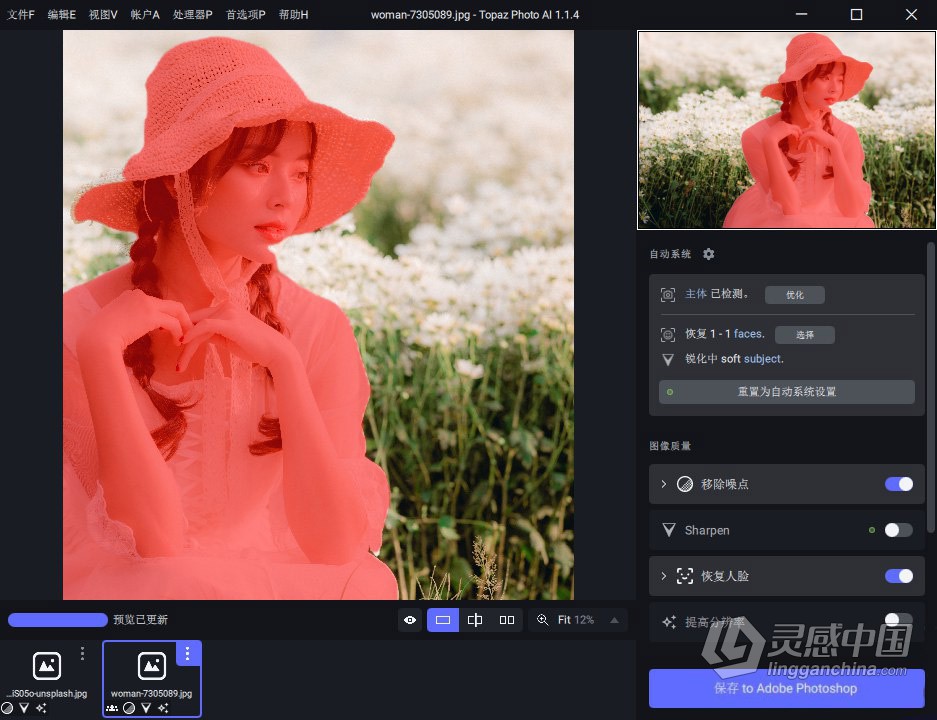The width and height of the screenshot is (937, 720).
Task: Open the 帮助H menu
Action: pos(293,14)
